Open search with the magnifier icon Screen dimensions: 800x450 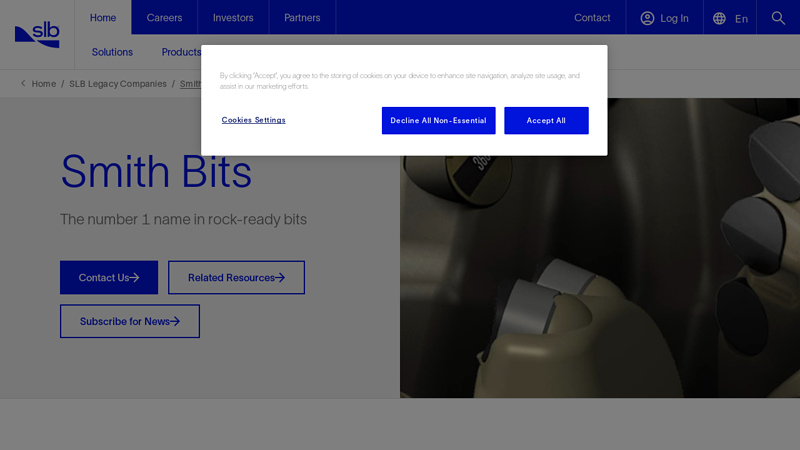[x=778, y=18]
